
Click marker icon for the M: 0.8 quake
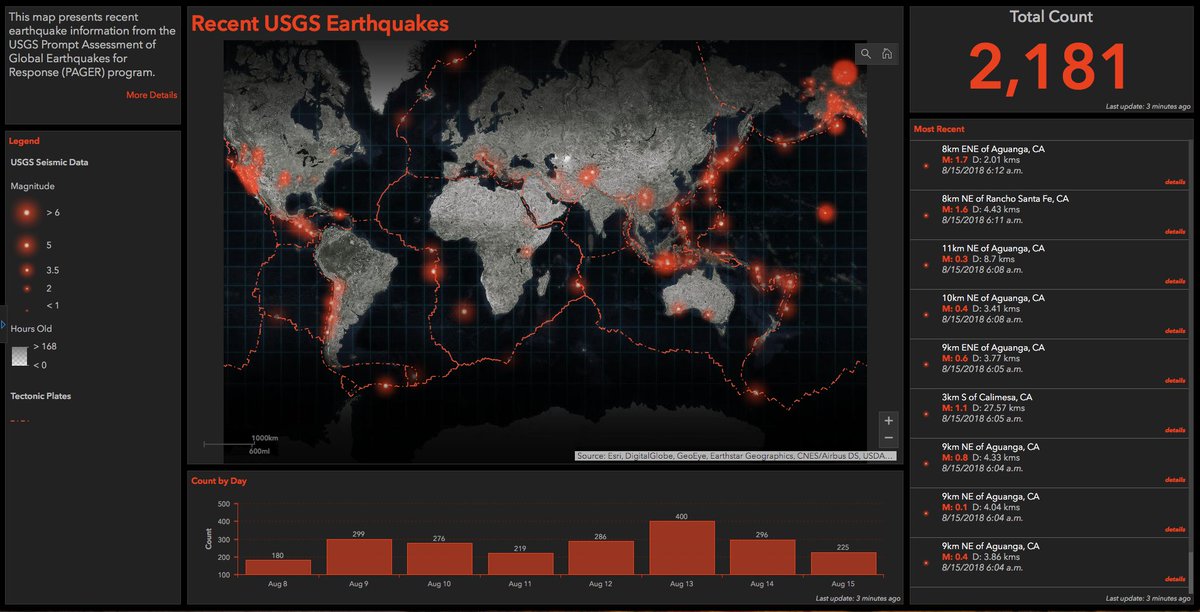pos(927,463)
